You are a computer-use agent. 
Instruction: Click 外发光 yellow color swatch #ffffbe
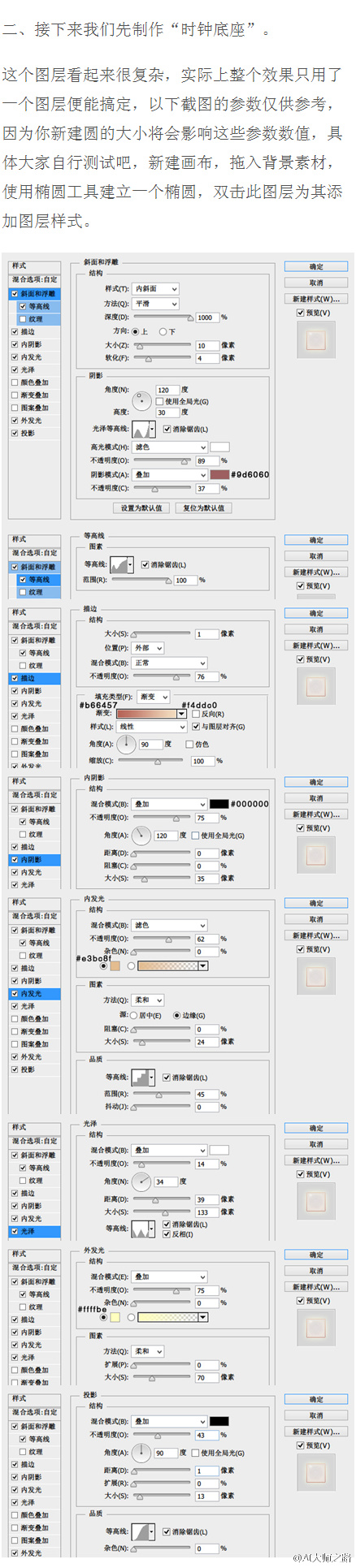point(115,1317)
